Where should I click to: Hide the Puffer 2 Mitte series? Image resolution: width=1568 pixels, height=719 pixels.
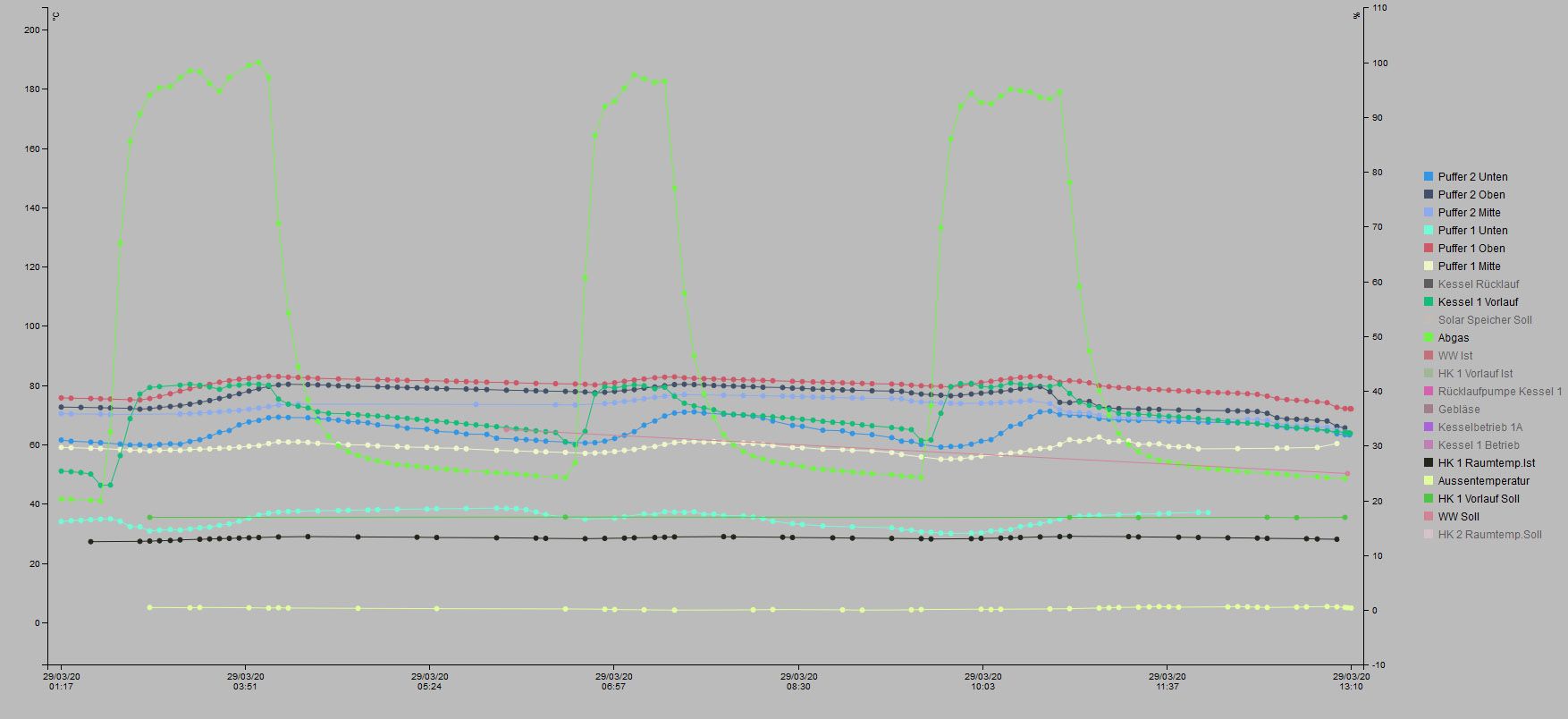tap(1469, 213)
